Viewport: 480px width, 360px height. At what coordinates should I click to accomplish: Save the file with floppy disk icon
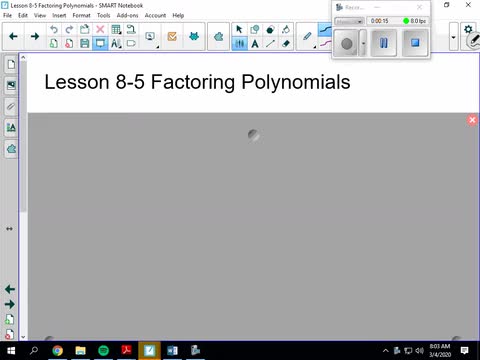point(85,43)
